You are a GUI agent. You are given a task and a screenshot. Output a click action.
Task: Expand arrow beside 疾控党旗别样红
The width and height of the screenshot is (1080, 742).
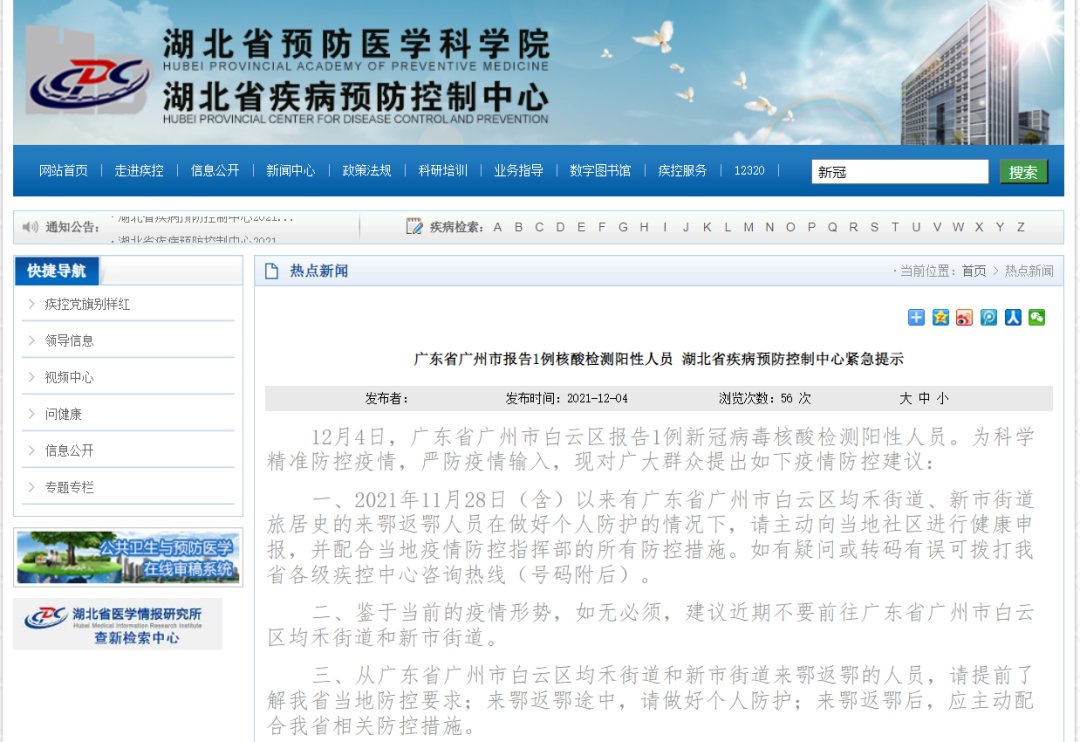(x=31, y=304)
